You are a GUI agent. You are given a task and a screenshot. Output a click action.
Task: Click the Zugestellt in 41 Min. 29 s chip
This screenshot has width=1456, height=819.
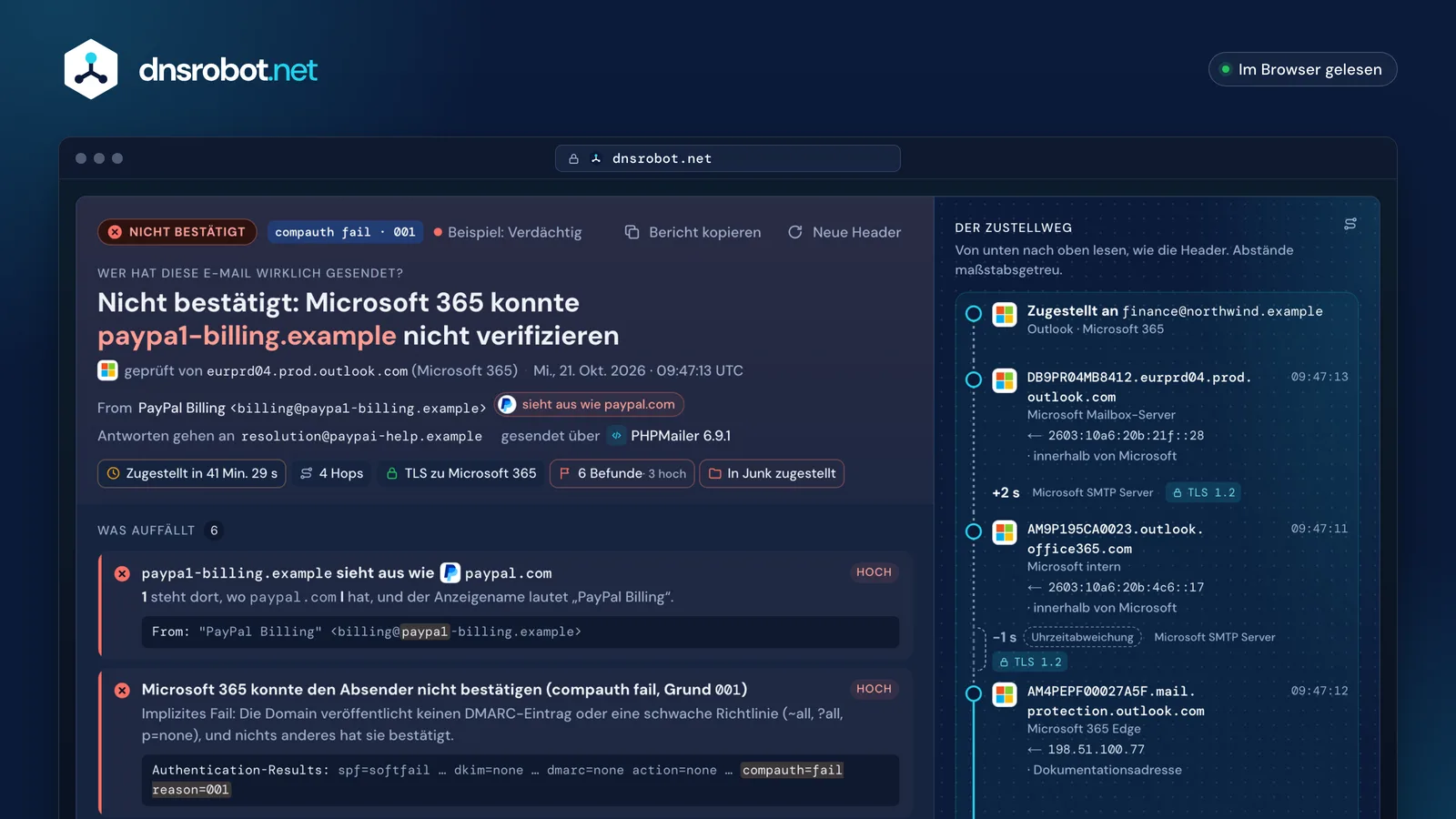(192, 473)
